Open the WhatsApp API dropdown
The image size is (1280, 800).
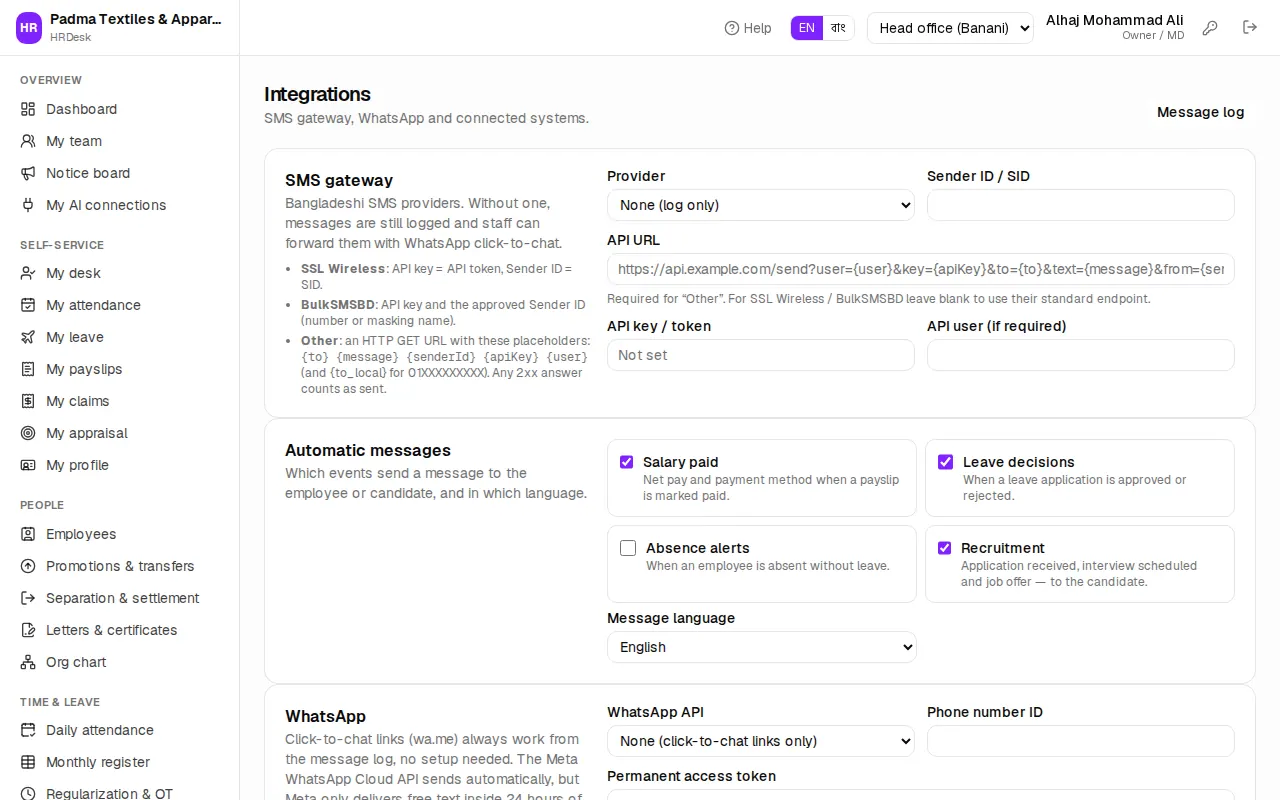pos(761,741)
